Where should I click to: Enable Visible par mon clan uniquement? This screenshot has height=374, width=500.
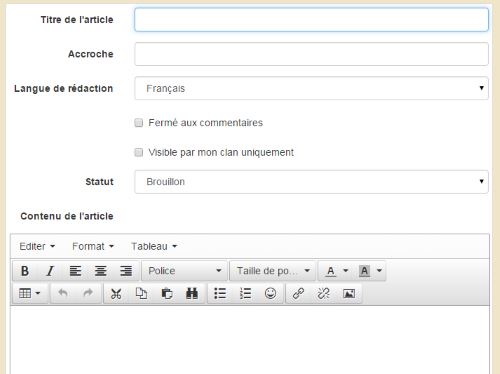[139, 152]
